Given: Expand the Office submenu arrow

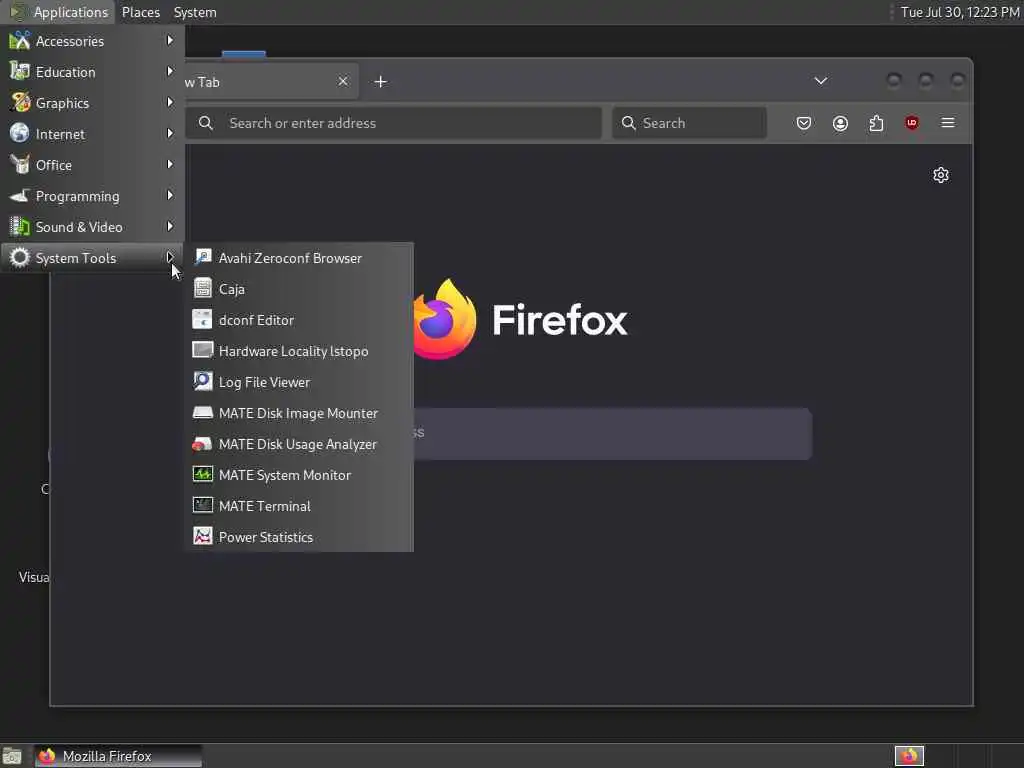Looking at the screenshot, I should [x=170, y=165].
